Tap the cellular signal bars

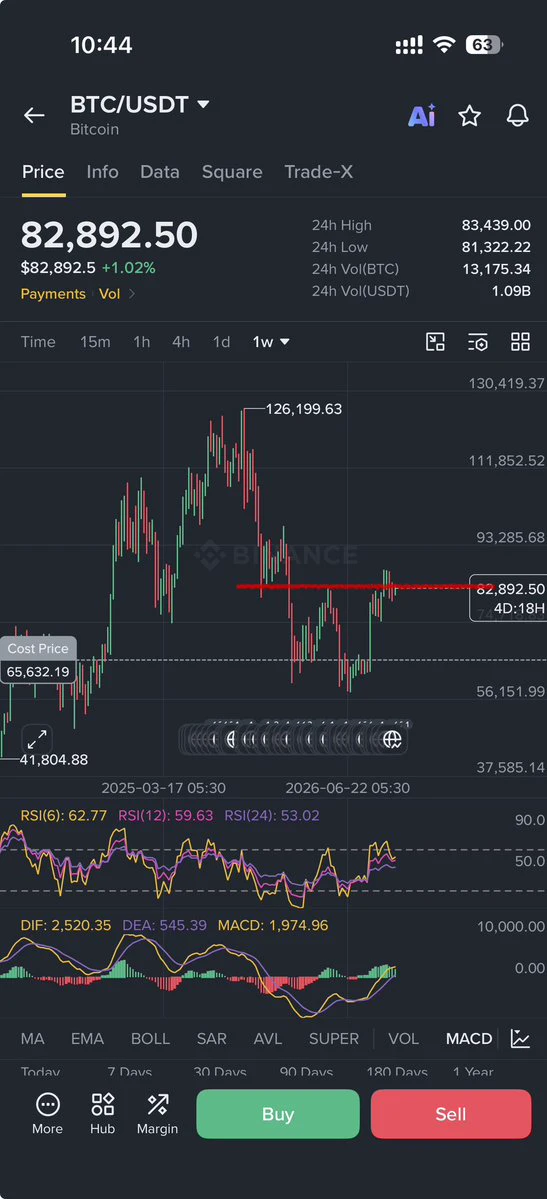tap(409, 46)
